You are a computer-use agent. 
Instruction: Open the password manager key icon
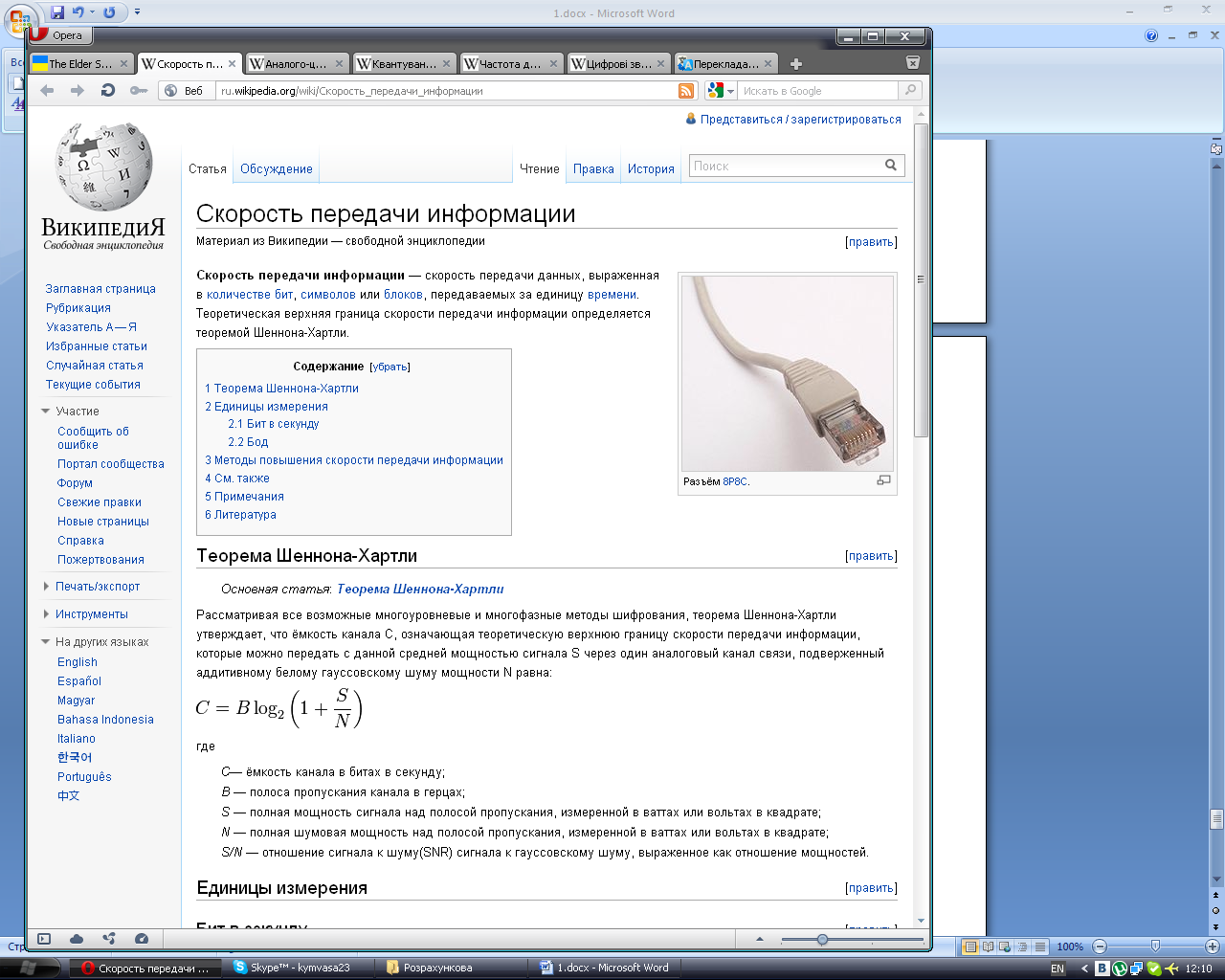tap(139, 91)
